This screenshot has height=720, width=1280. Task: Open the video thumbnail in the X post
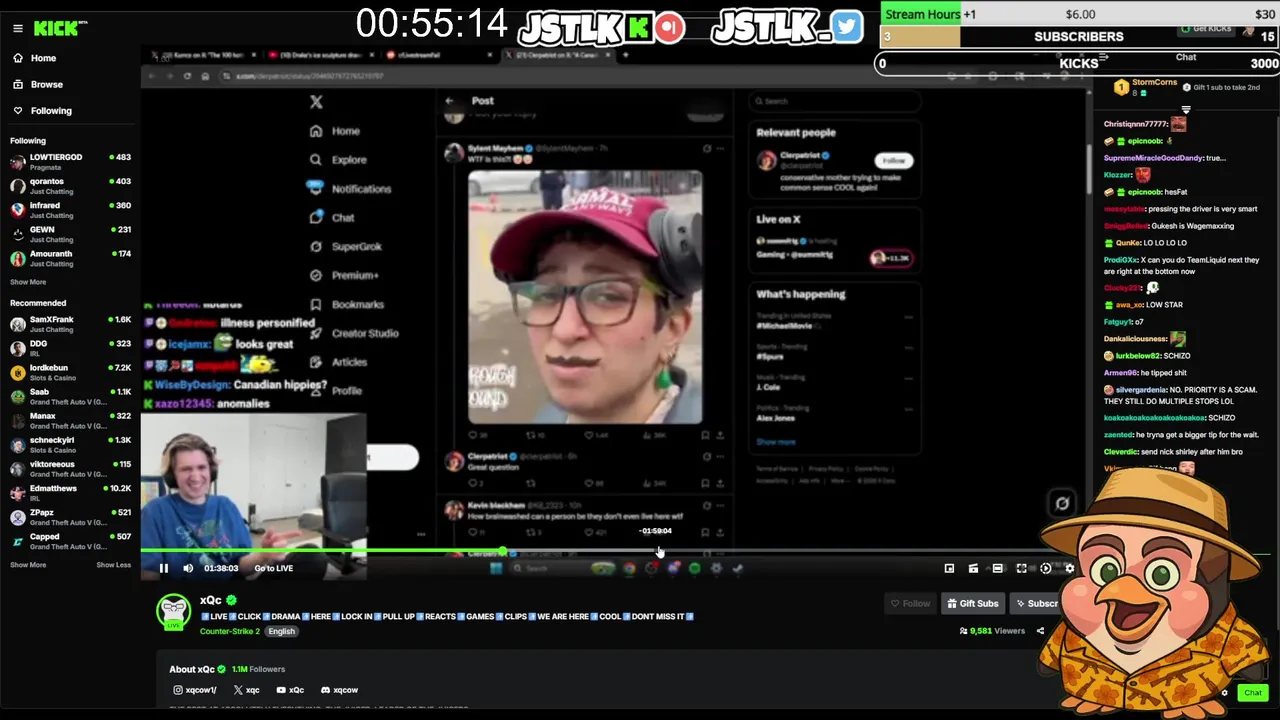[x=585, y=297]
